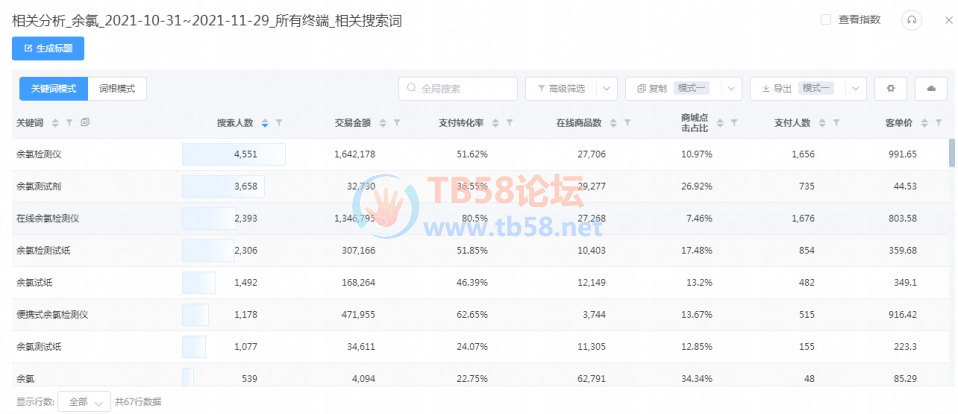
Task: Filter the 搜索人数 column
Action: click(x=279, y=123)
